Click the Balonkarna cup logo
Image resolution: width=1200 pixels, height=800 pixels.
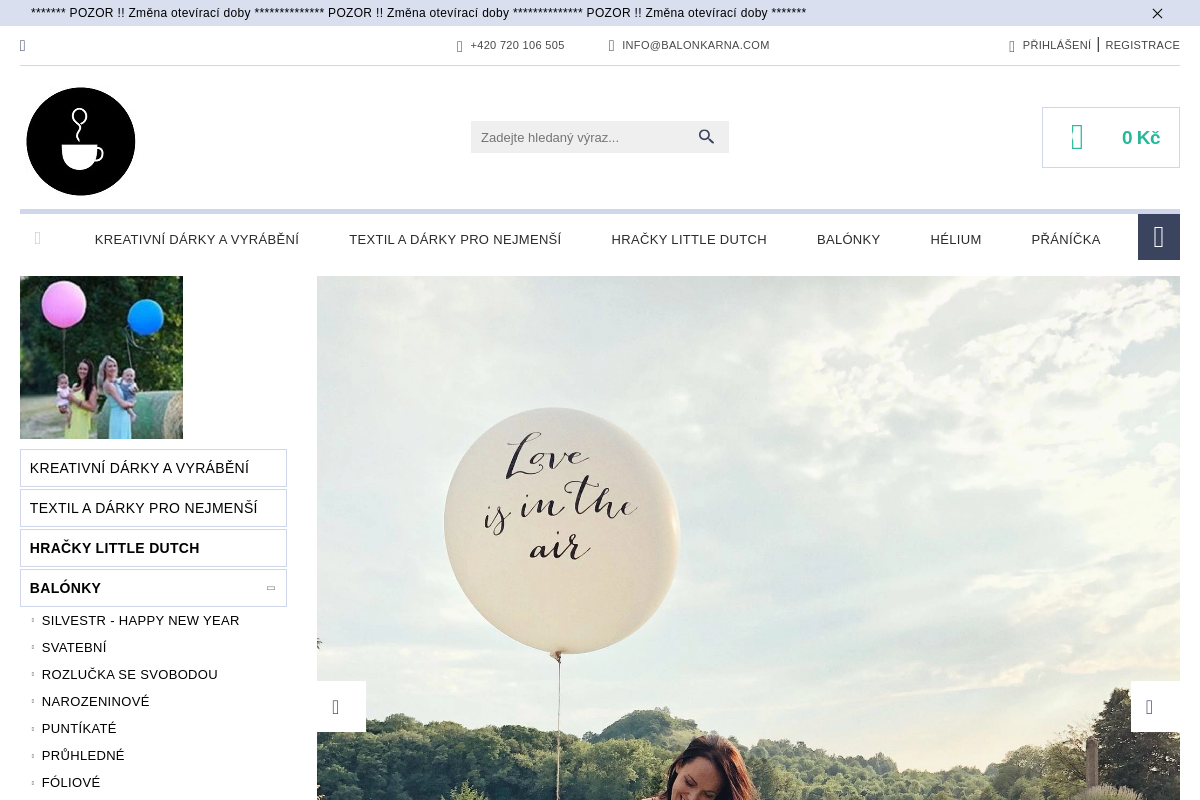[x=81, y=141]
